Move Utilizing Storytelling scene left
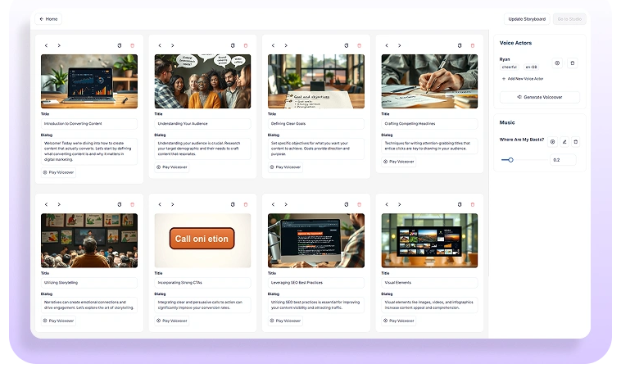This screenshot has width=619, height=368. point(46,205)
